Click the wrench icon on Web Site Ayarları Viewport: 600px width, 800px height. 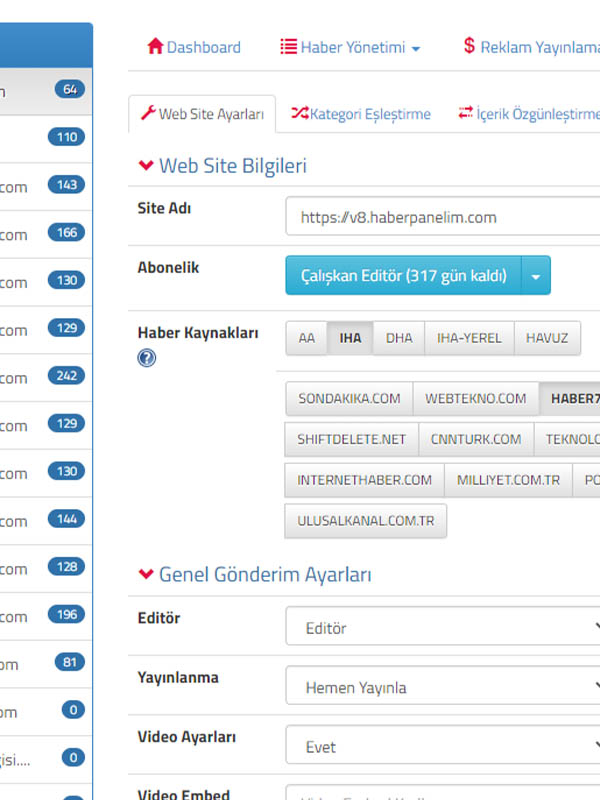[148, 114]
